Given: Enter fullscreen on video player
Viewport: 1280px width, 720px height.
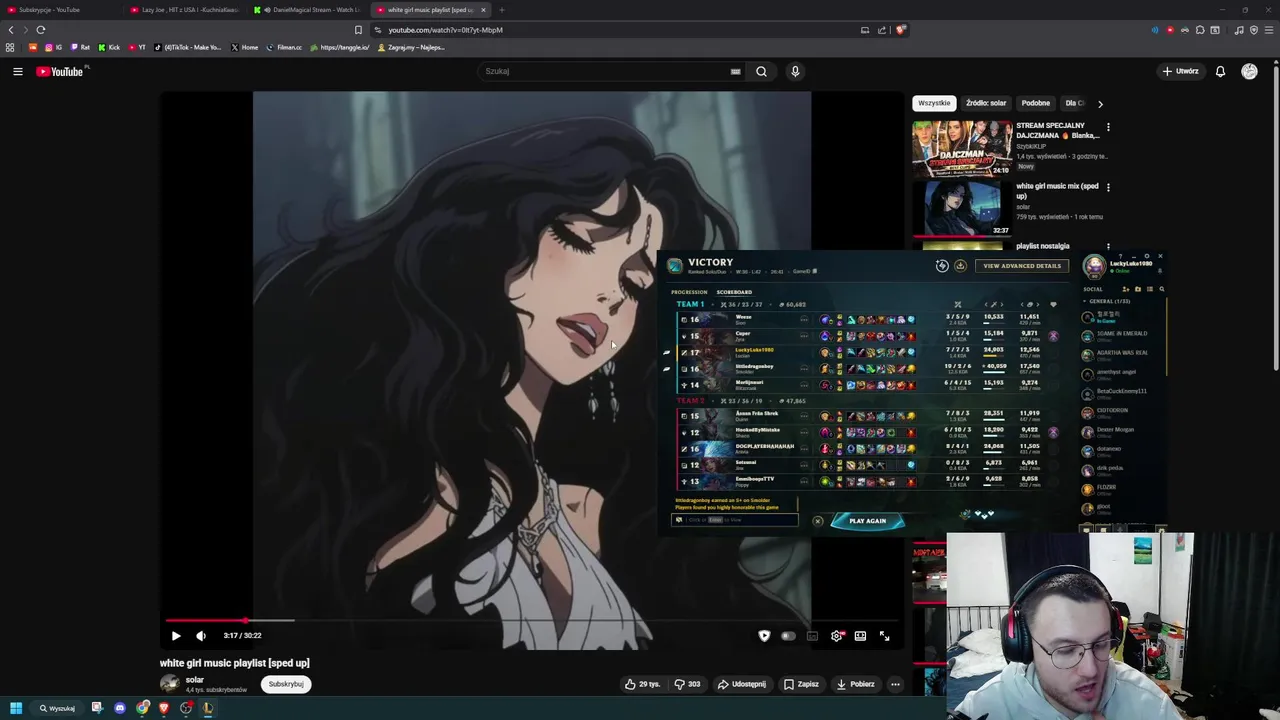Looking at the screenshot, I should click(x=884, y=635).
